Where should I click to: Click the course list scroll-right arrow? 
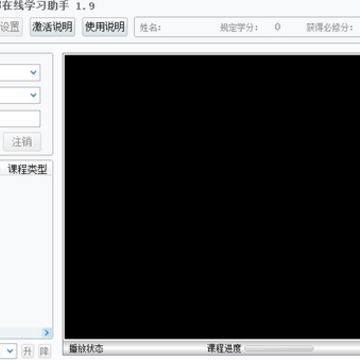(46, 332)
